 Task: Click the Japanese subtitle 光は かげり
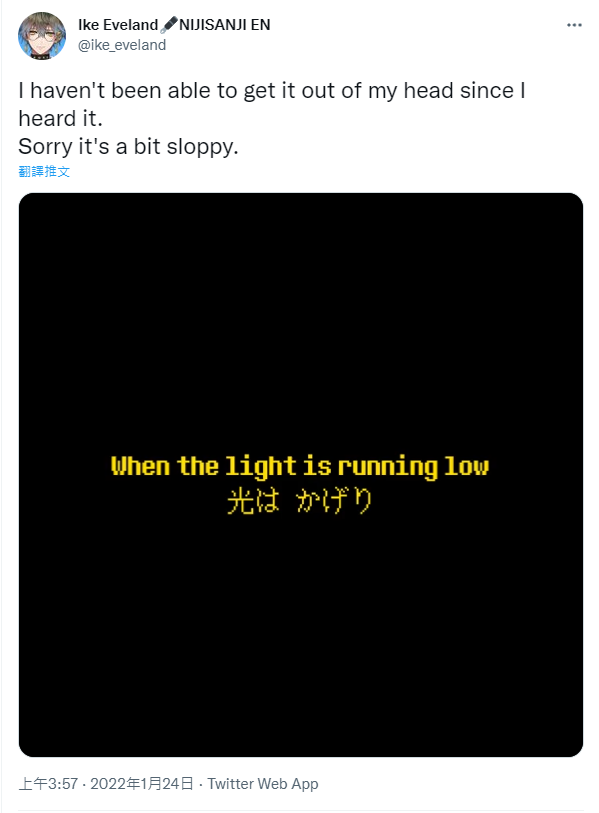300,501
